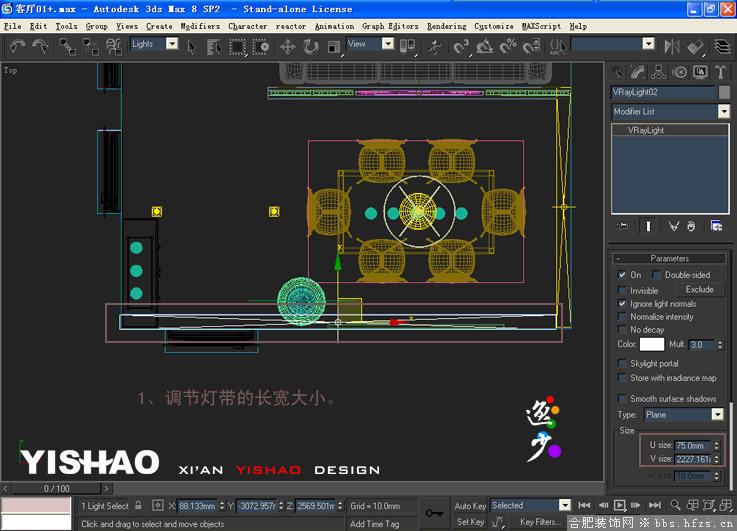Image resolution: width=737 pixels, height=531 pixels.
Task: Select the Select and Link tool
Action: (67, 47)
